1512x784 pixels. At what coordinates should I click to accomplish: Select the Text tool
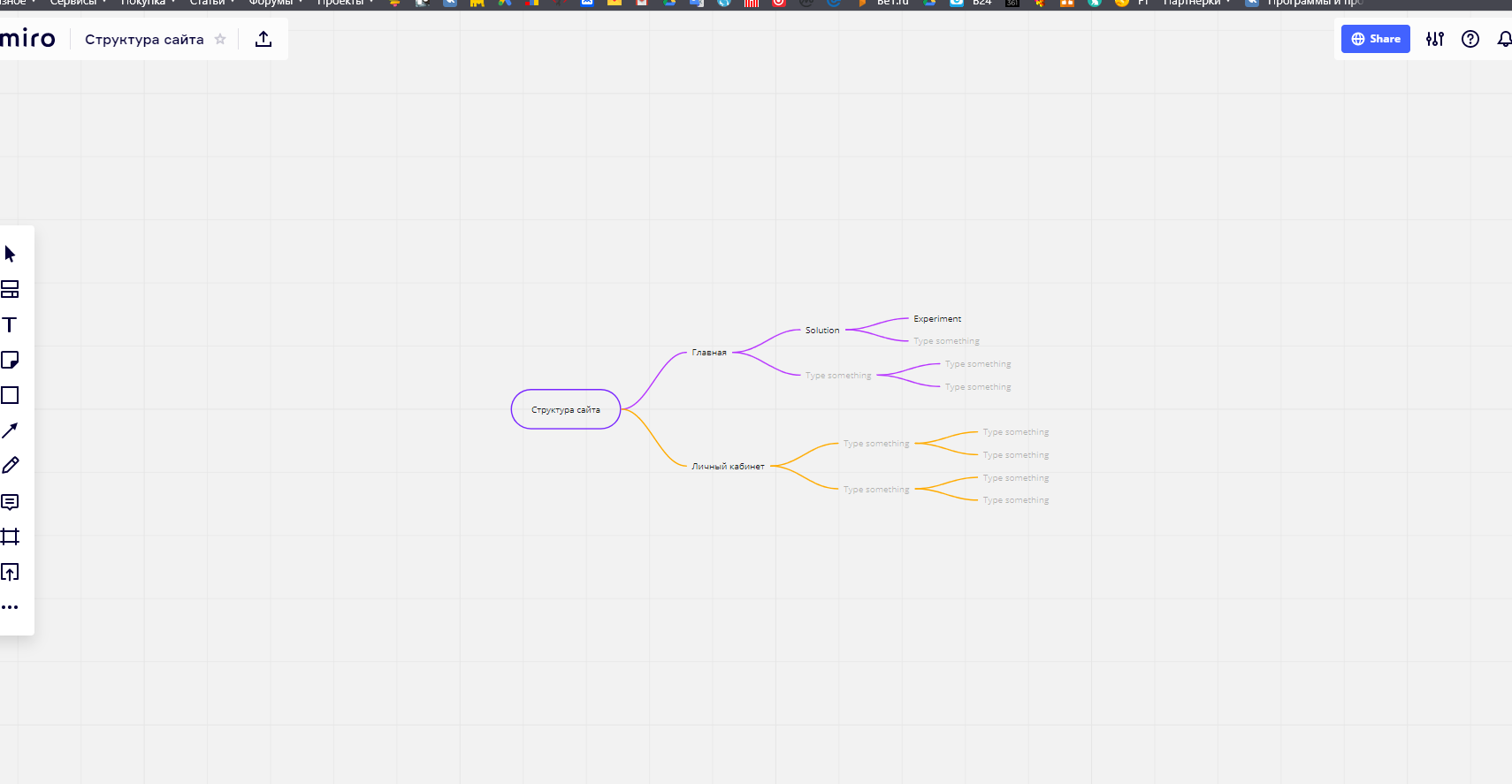click(10, 324)
